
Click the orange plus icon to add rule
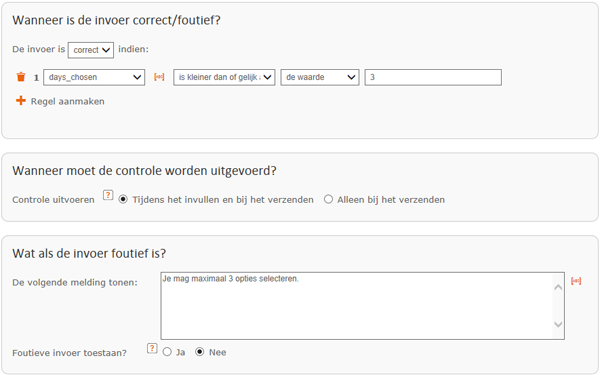[21, 101]
